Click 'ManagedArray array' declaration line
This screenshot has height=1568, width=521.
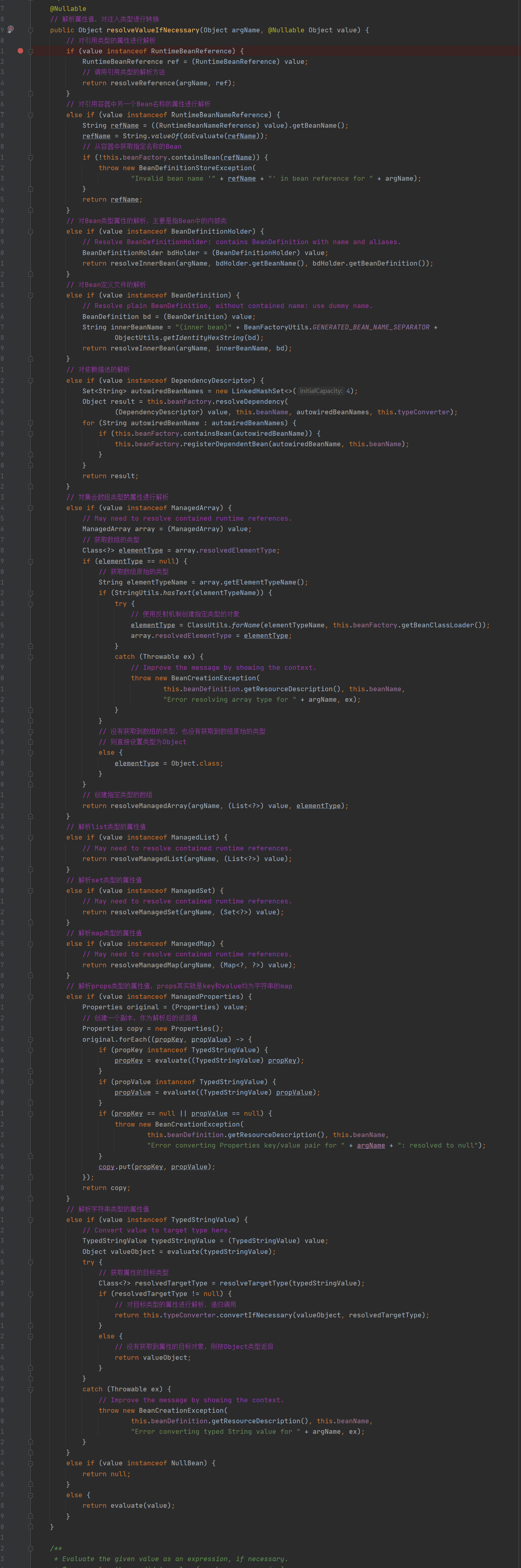[x=167, y=529]
